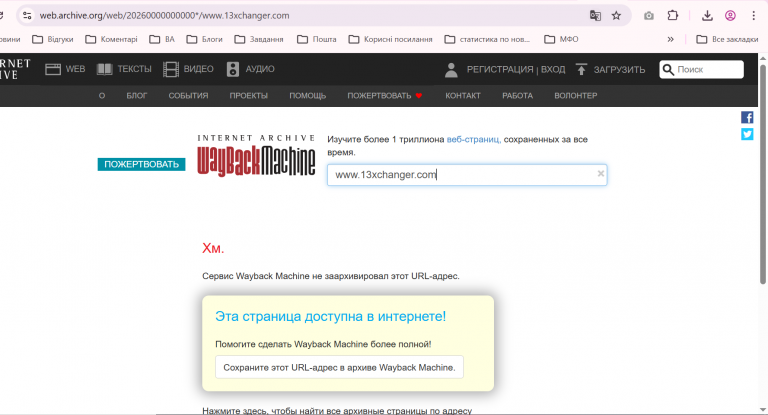Image resolution: width=768 pixels, height=415 pixels.
Task: Click the page vertical scrollbar
Action: click(x=763, y=174)
